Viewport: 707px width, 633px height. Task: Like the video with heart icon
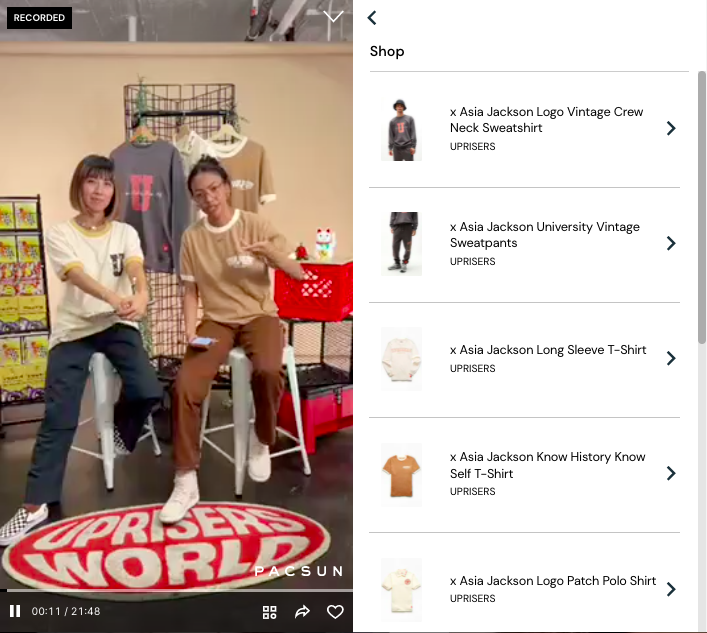point(335,612)
